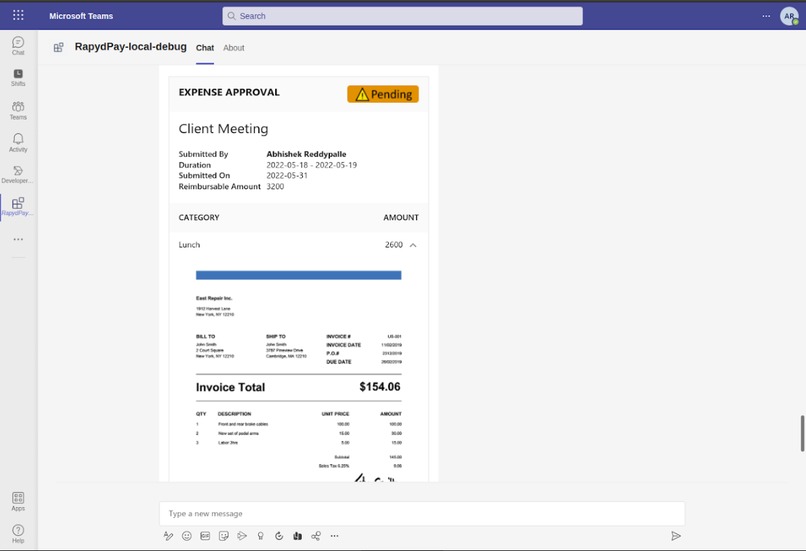Click the reimbursable amount 3200
This screenshot has width=806, height=551.
[x=275, y=186]
